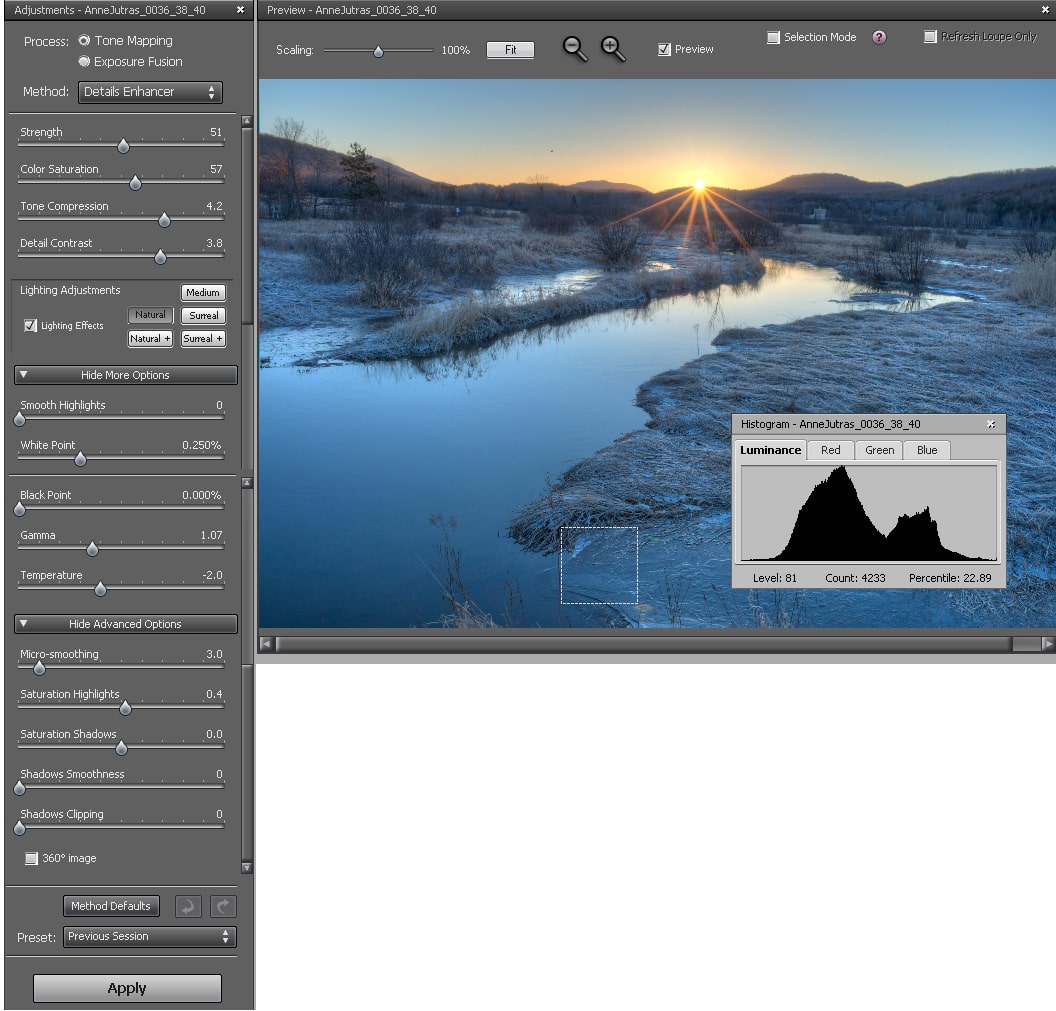Image resolution: width=1056 pixels, height=1011 pixels.
Task: Open the Preset dropdown showing Previous Session
Action: tap(149, 937)
